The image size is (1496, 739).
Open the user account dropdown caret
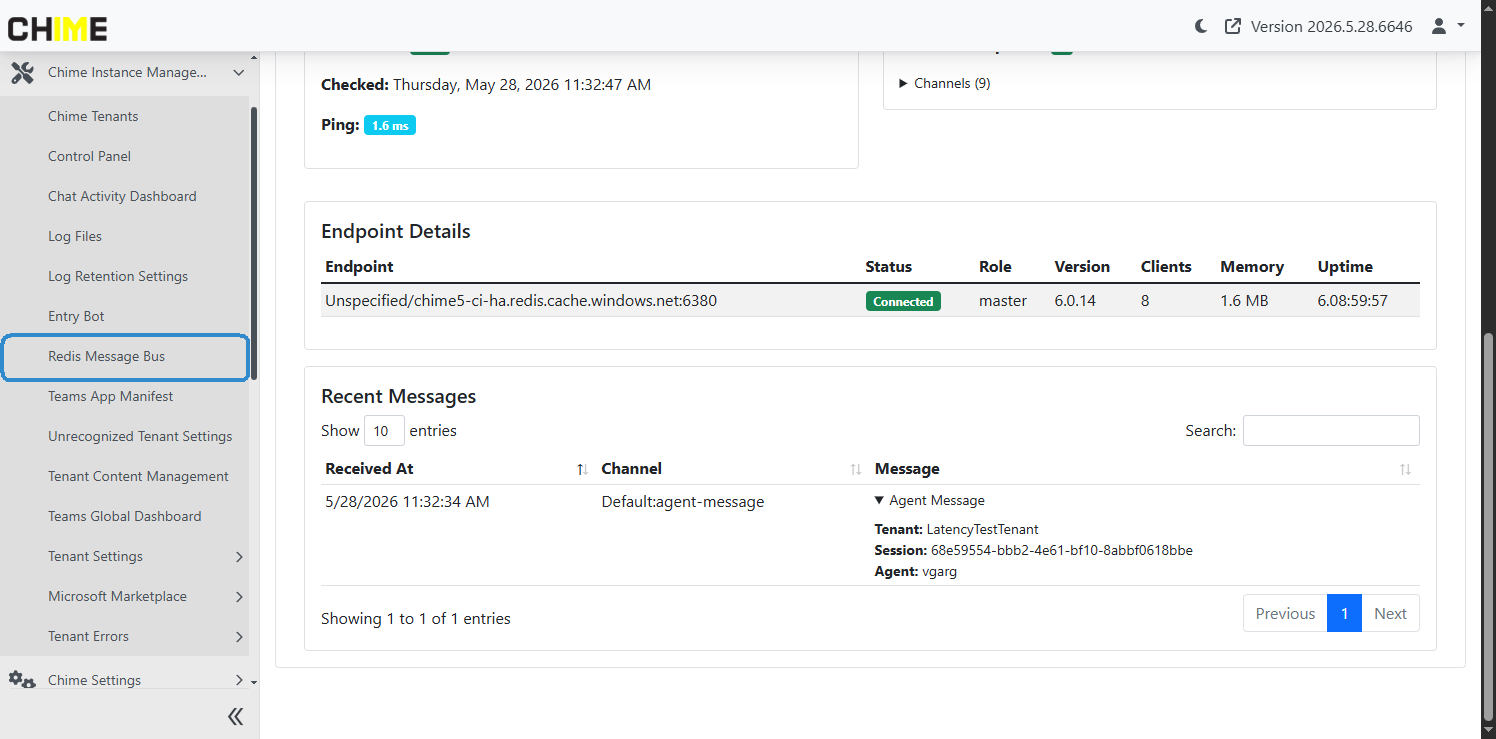[x=1461, y=26]
